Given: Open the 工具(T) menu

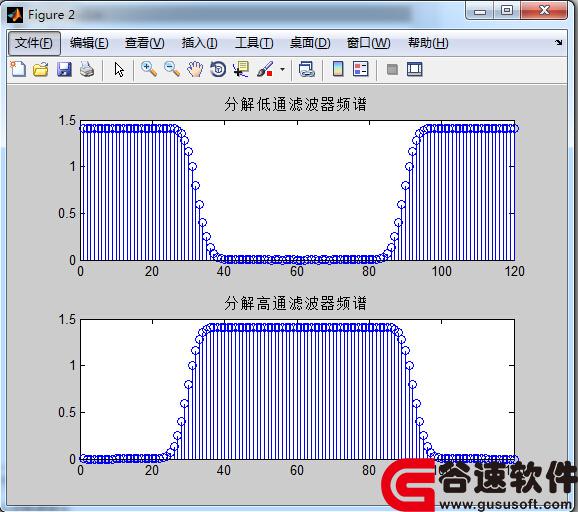Looking at the screenshot, I should tap(254, 43).
